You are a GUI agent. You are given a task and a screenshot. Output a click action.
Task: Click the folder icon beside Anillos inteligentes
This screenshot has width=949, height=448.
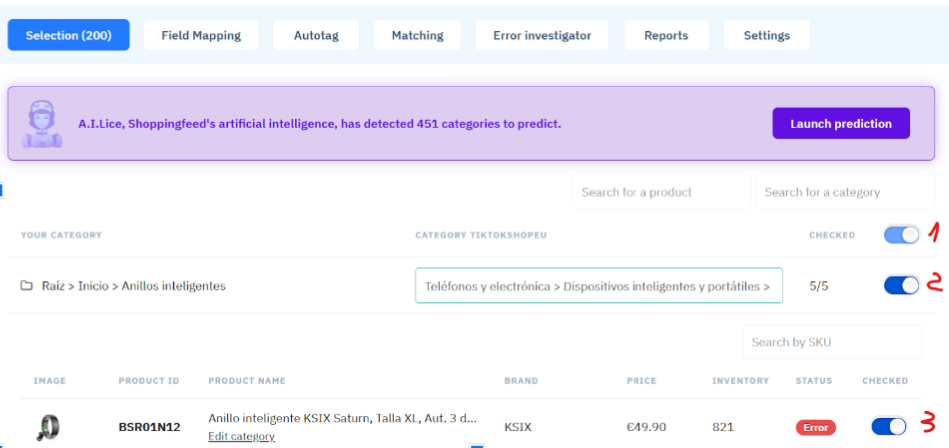pos(27,286)
